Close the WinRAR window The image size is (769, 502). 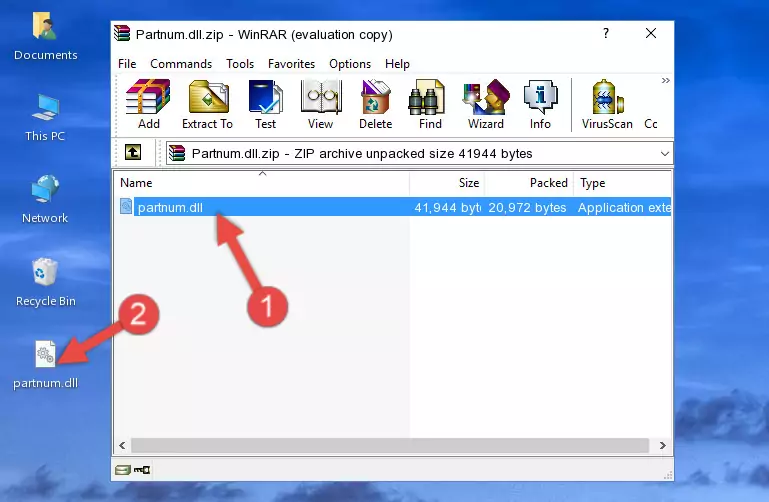pyautogui.click(x=651, y=33)
